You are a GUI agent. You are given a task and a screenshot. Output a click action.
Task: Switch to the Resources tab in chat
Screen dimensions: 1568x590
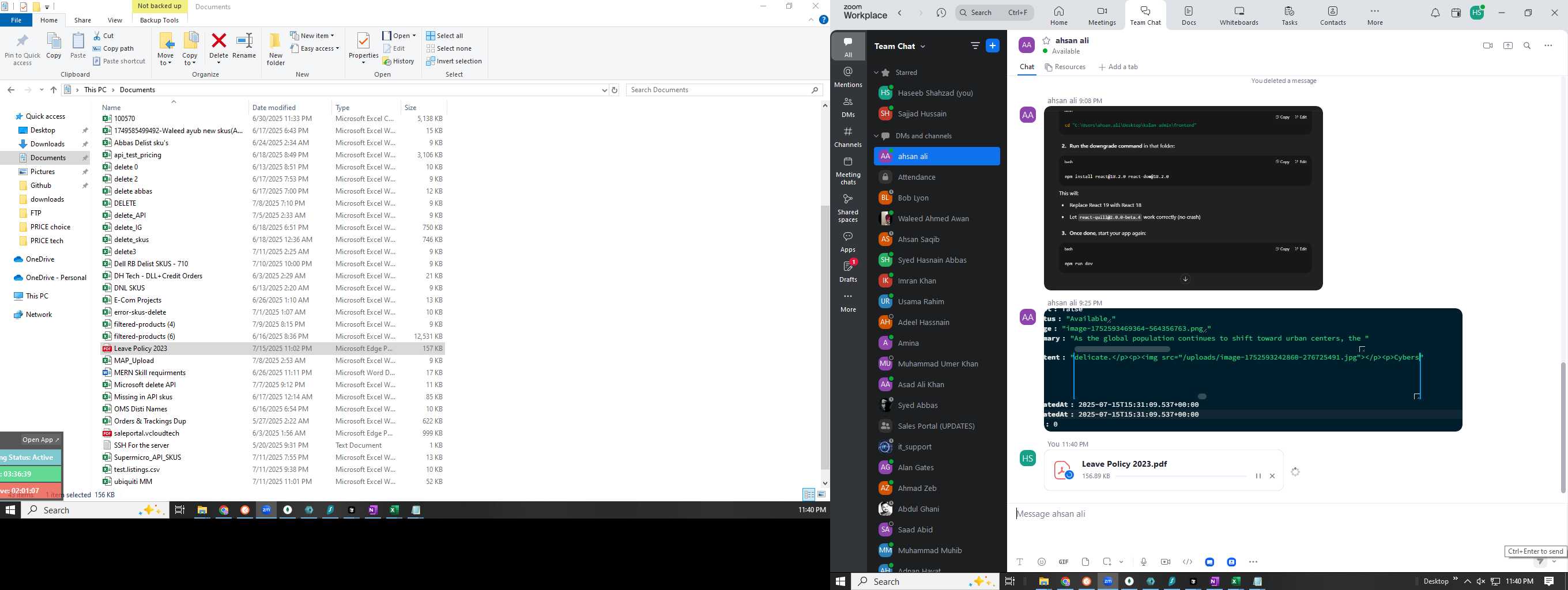(x=1065, y=67)
